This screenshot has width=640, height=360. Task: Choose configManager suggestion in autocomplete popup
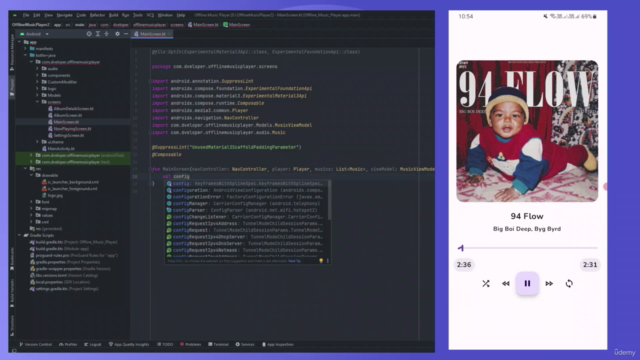tap(246, 203)
